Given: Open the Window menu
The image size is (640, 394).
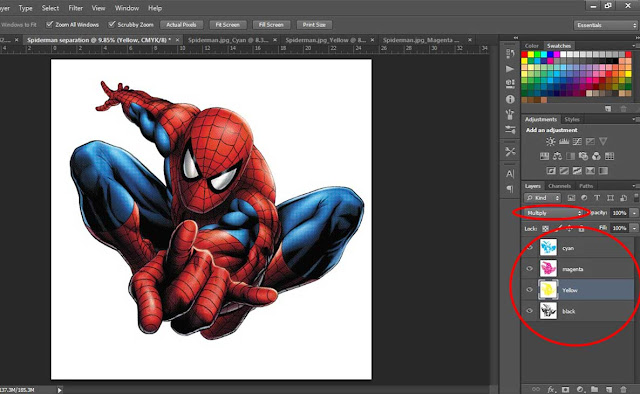Looking at the screenshot, I should 127,8.
